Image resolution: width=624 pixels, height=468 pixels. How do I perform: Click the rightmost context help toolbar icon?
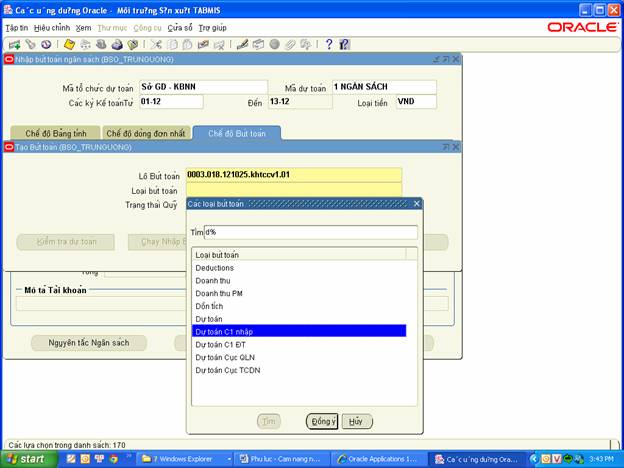coord(344,45)
